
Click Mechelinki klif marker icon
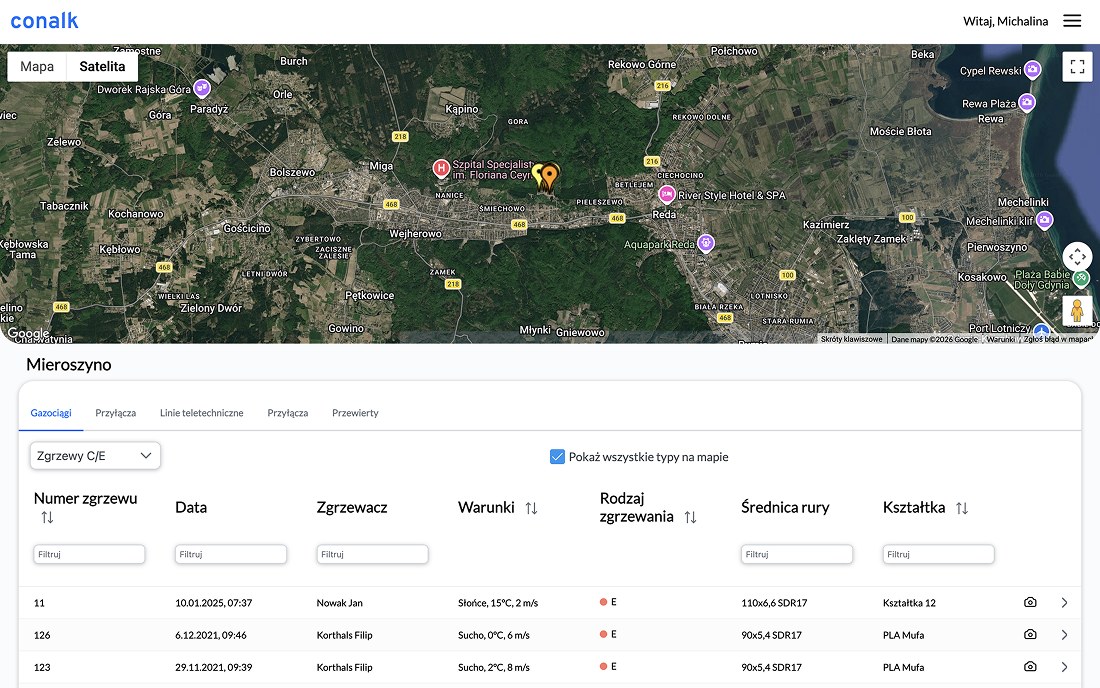pyautogui.click(x=1044, y=220)
